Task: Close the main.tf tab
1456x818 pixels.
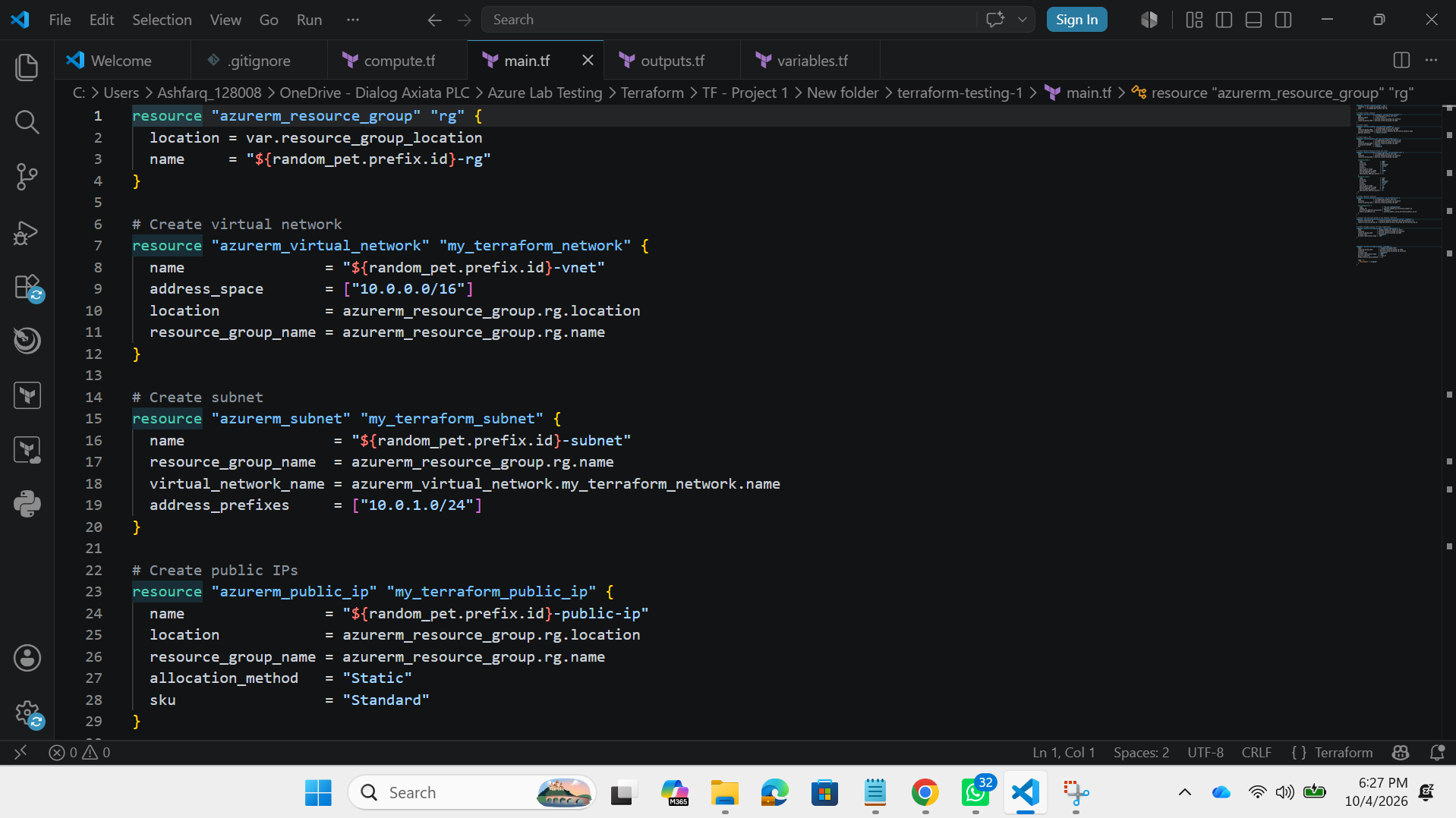Action: point(588,60)
